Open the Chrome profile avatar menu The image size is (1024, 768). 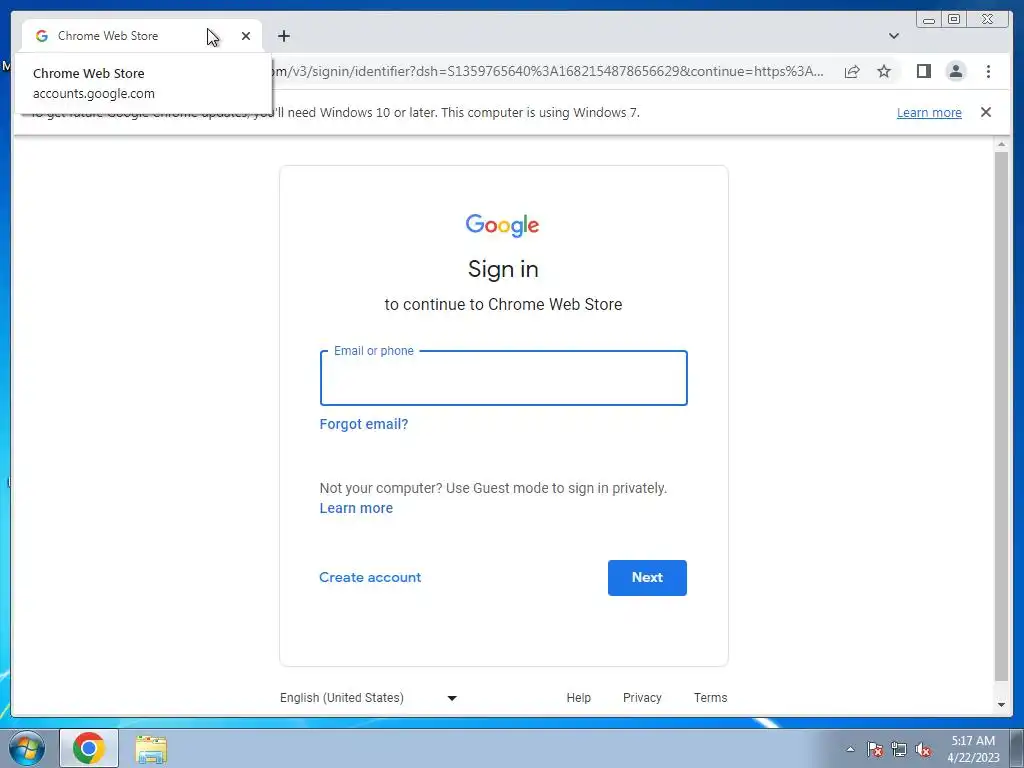[x=955, y=71]
